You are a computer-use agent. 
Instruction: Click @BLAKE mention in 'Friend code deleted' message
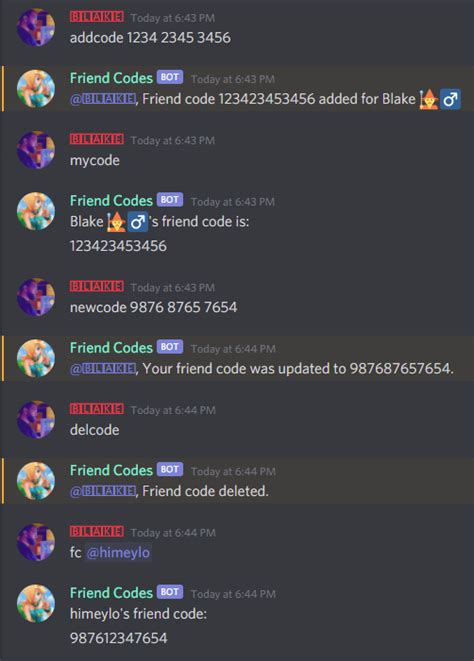[x=103, y=491]
